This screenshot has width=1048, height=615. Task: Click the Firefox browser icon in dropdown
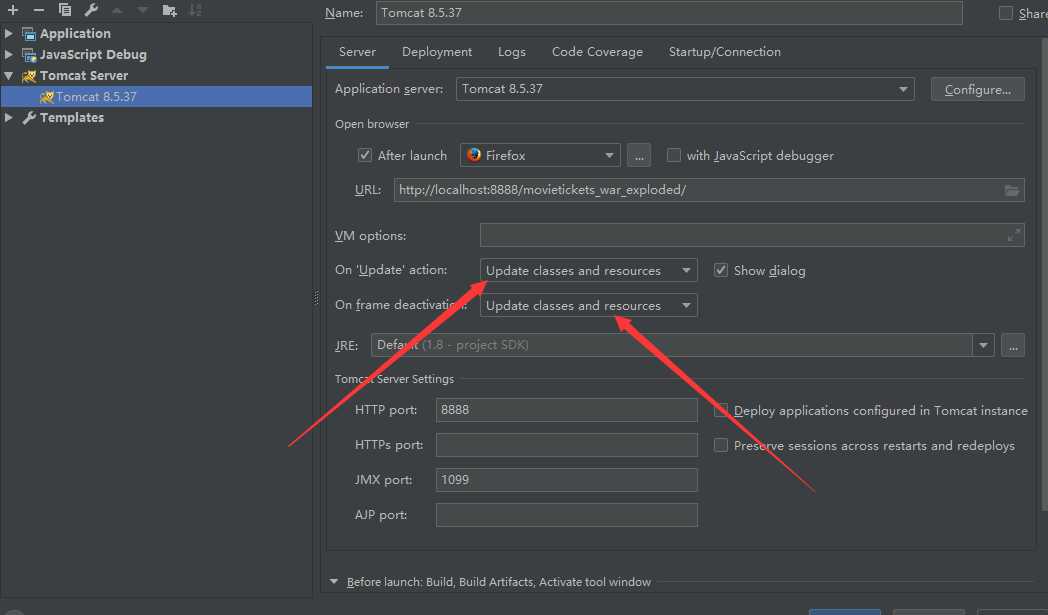click(x=474, y=155)
